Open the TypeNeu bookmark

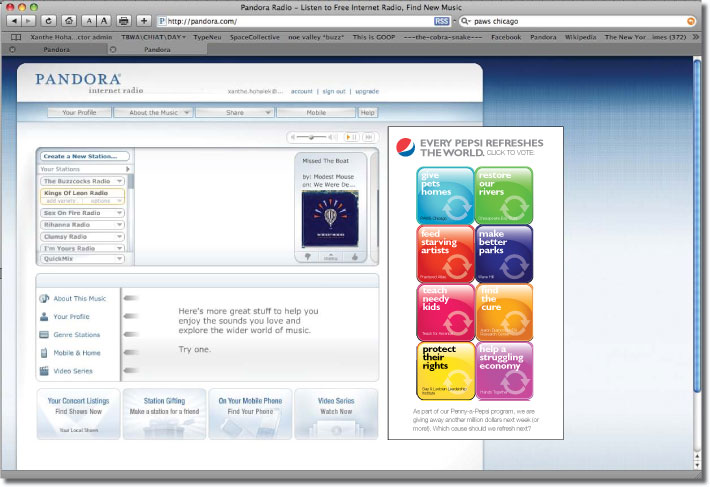pos(207,37)
